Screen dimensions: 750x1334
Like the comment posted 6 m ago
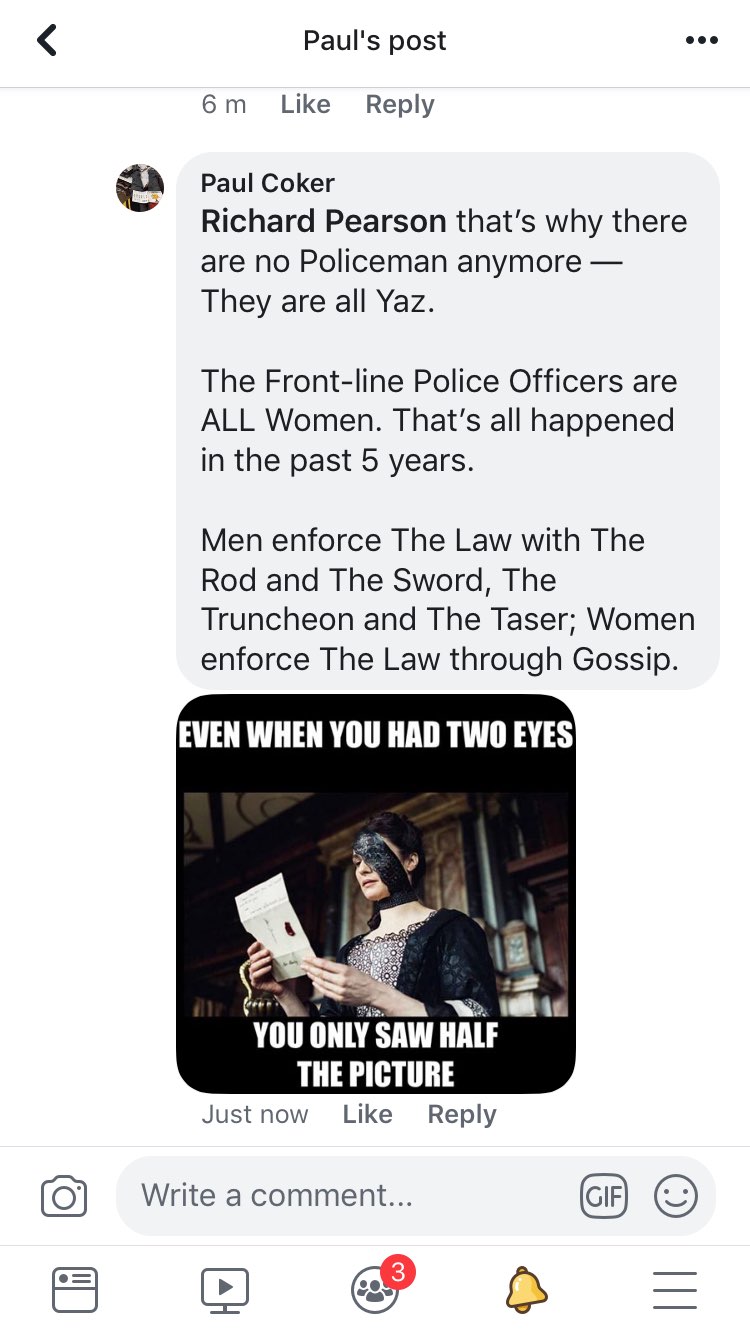coord(305,104)
